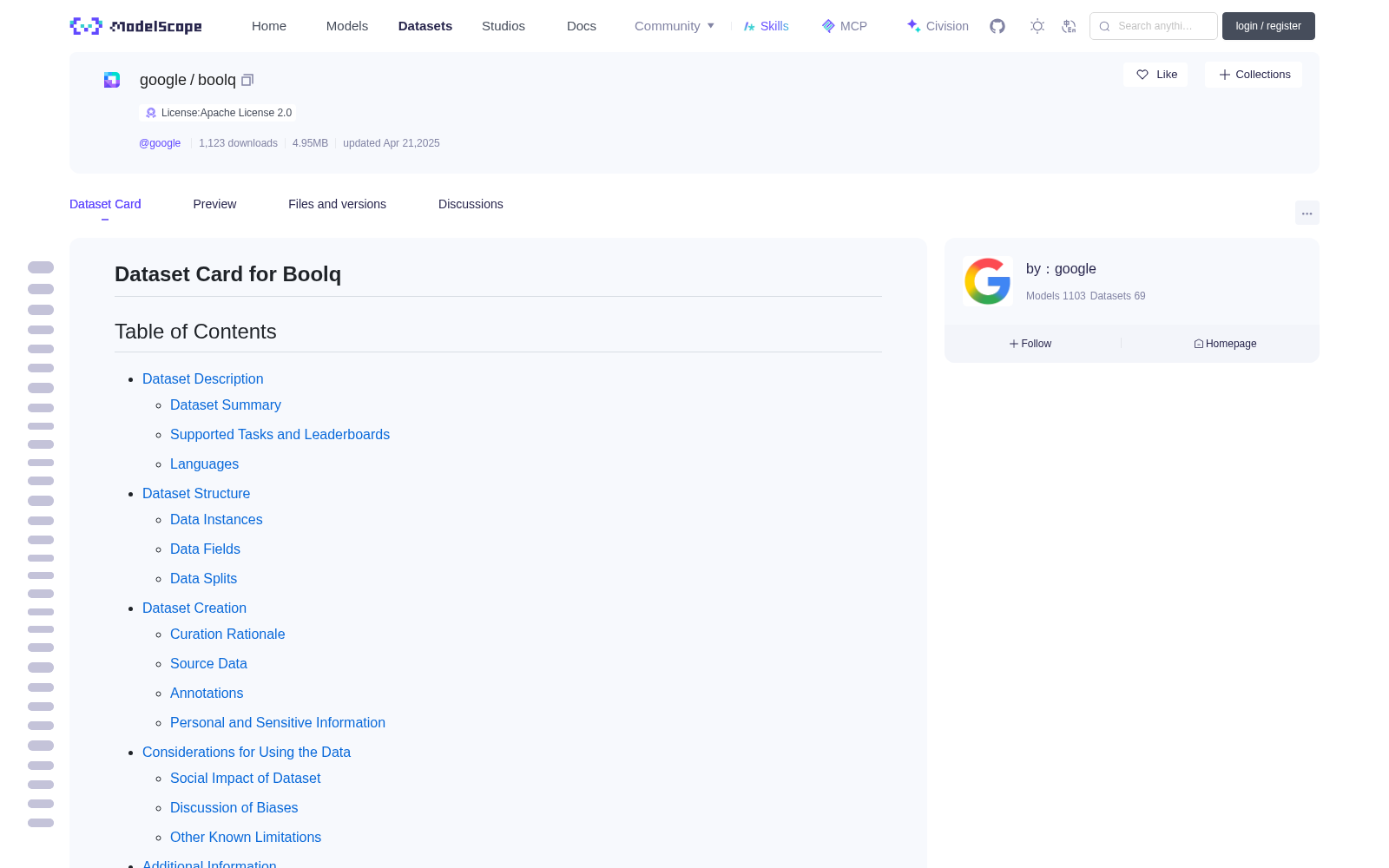Jump to Supported Tasks and Leaderboards

coord(280,434)
